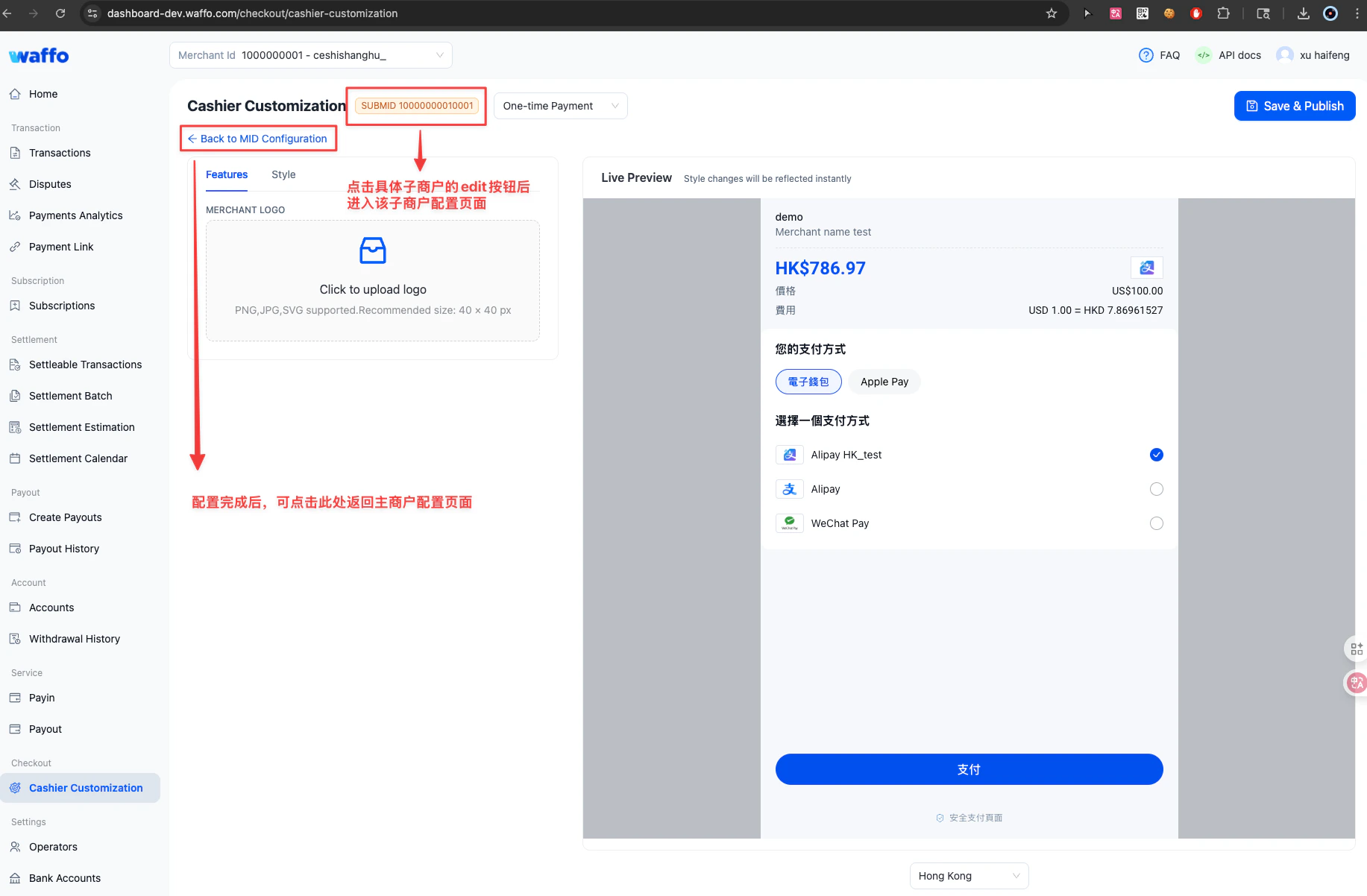Click the Home sidebar icon
This screenshot has height=896, width=1367.
pos(15,94)
